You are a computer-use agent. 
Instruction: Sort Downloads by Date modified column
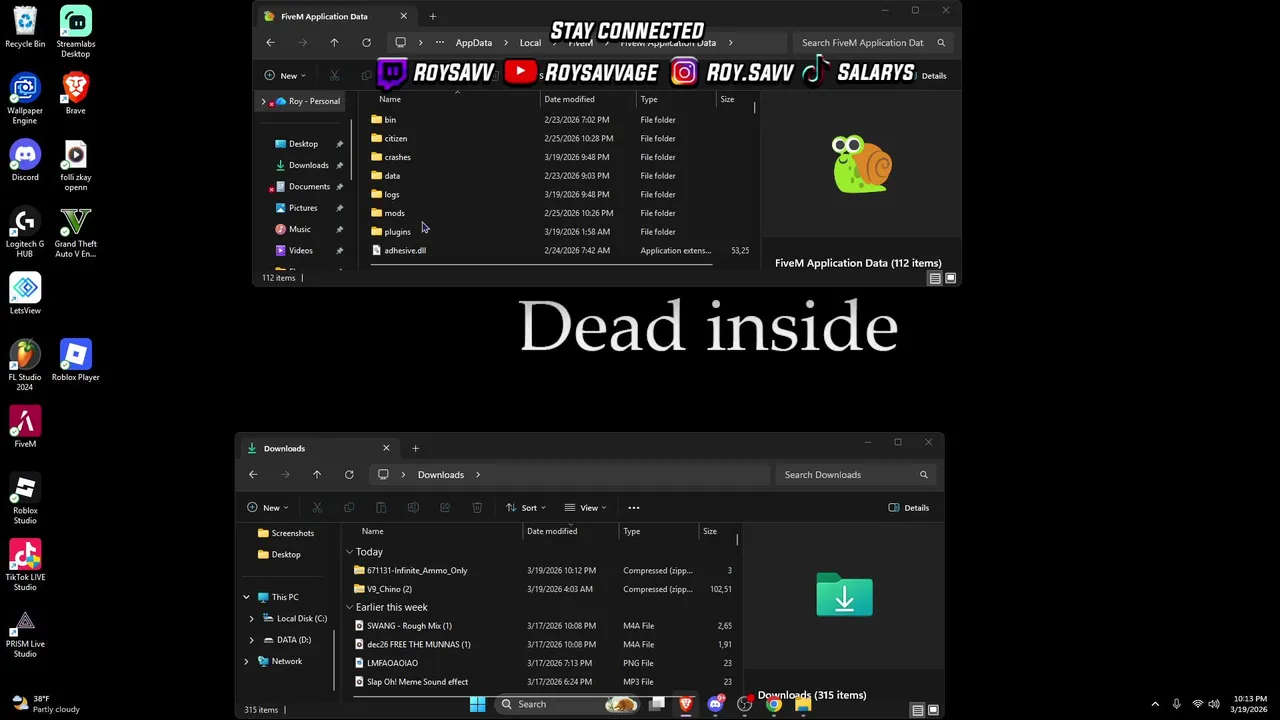[552, 531]
